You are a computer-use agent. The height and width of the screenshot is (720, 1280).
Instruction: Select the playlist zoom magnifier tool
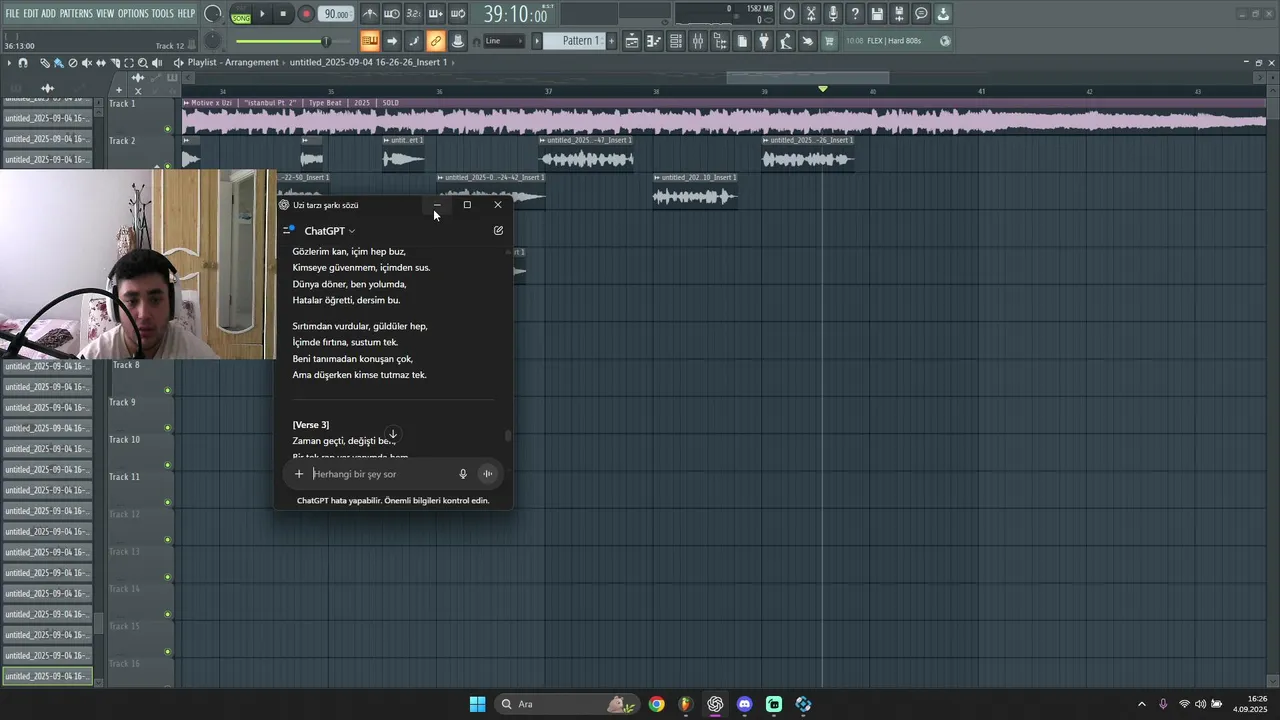pos(143,62)
